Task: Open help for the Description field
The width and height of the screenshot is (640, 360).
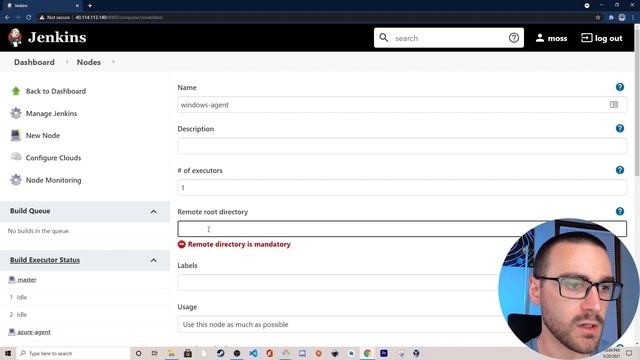Action: [620, 129]
